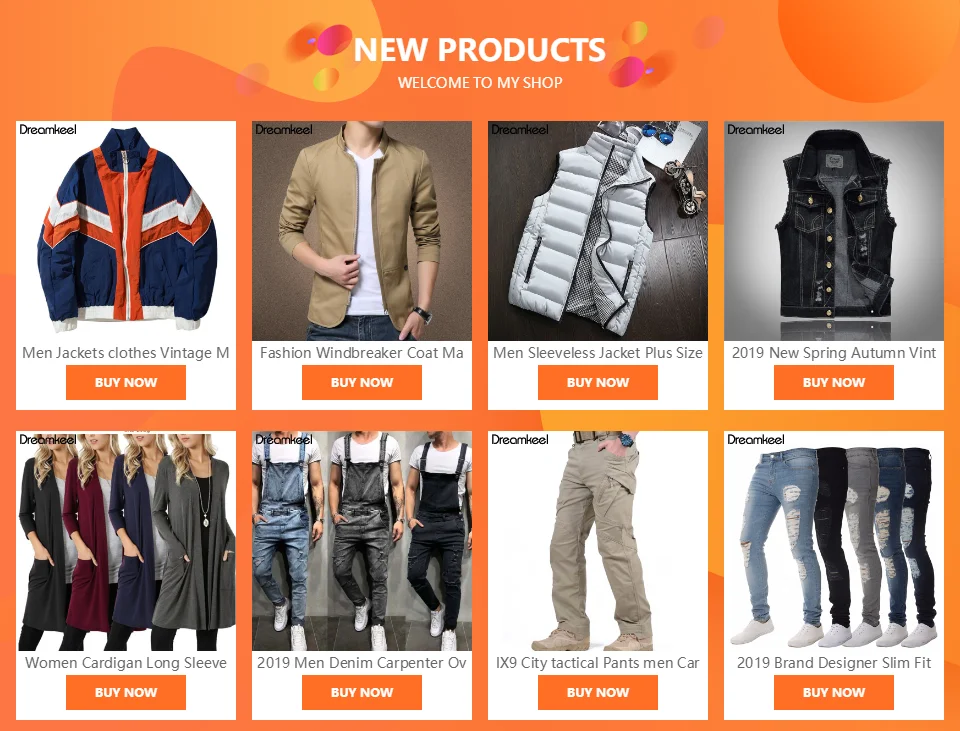The height and width of the screenshot is (731, 960).
Task: Click Buy Now under Men Jackets Vintage
Action: tap(126, 383)
